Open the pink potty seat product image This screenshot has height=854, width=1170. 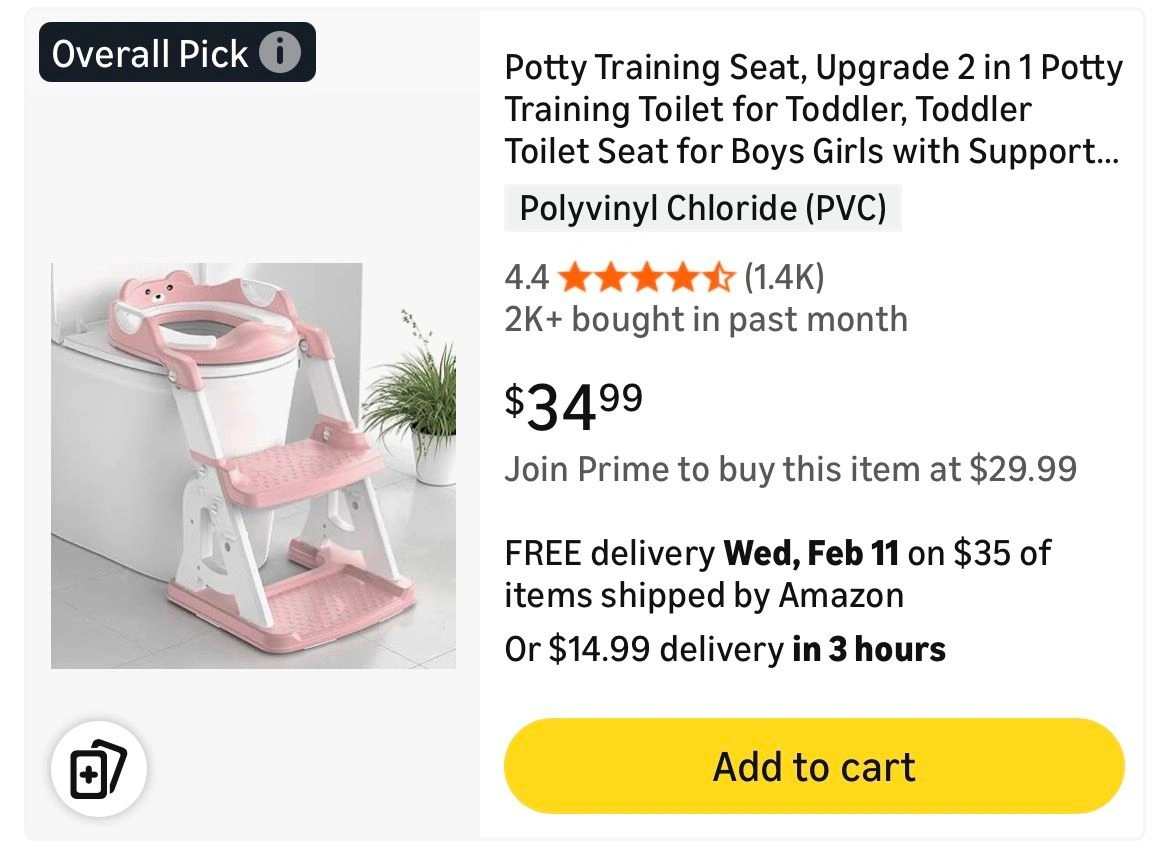pyautogui.click(x=253, y=465)
